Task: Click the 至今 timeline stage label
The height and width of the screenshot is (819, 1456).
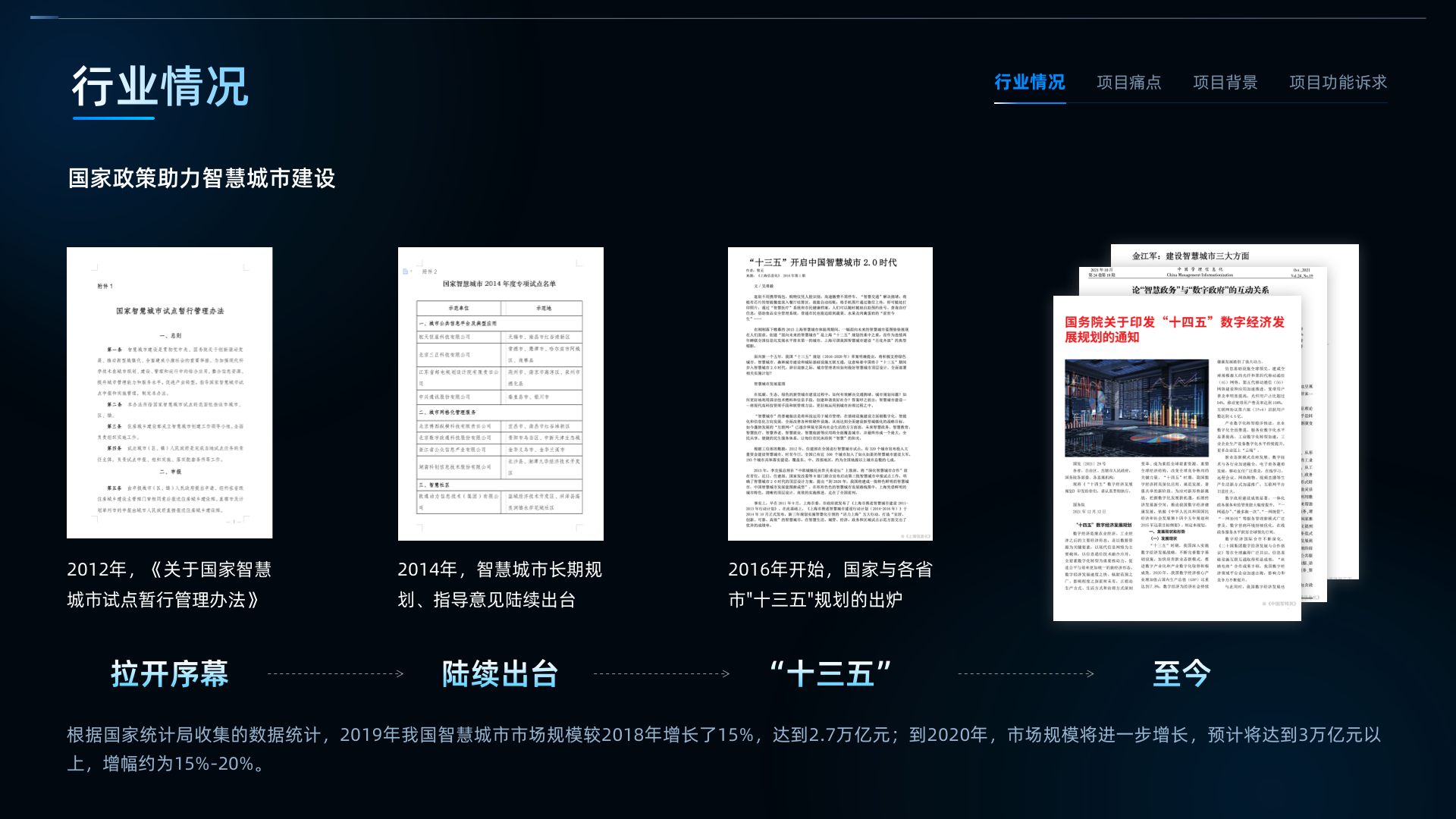Action: [x=1181, y=673]
